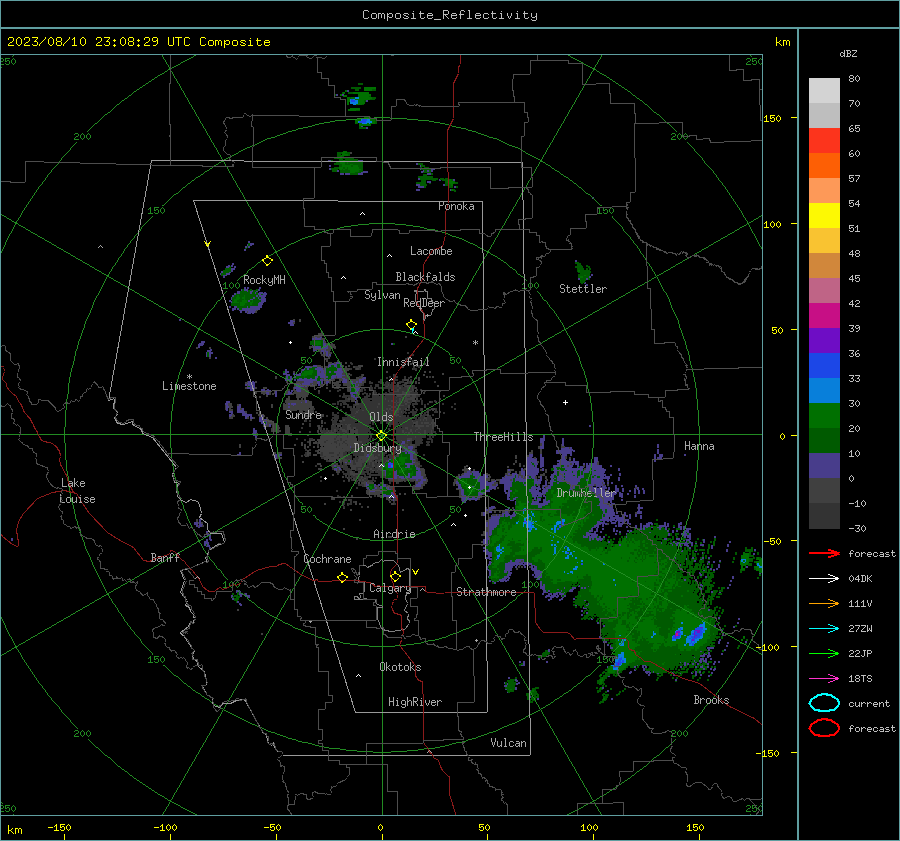Click the Strathmore label
Screen dimensions: 900x841
tap(486, 592)
